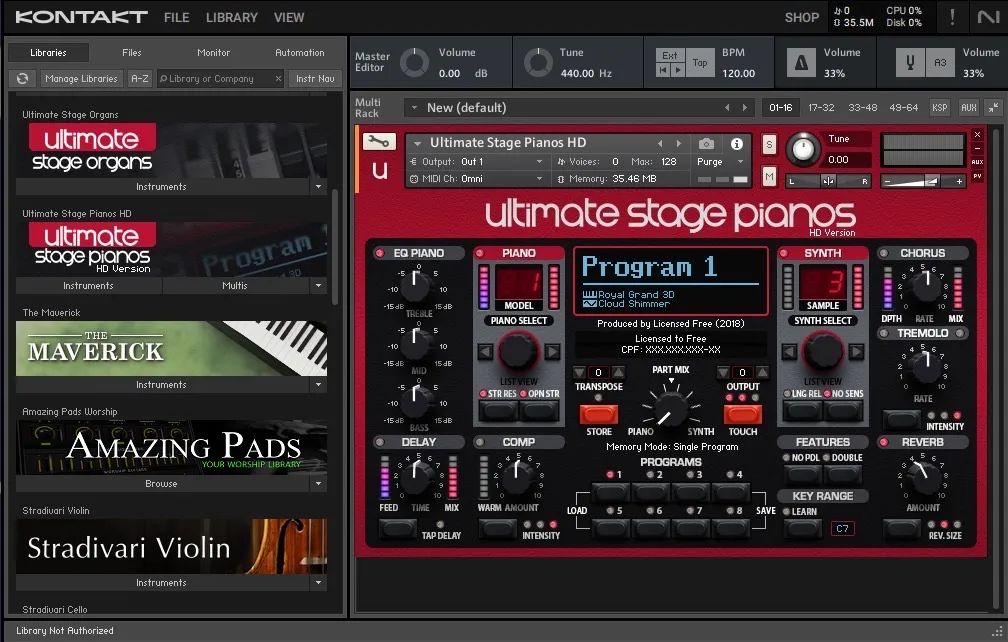
Task: Clear the library search field
Action: pos(278,78)
